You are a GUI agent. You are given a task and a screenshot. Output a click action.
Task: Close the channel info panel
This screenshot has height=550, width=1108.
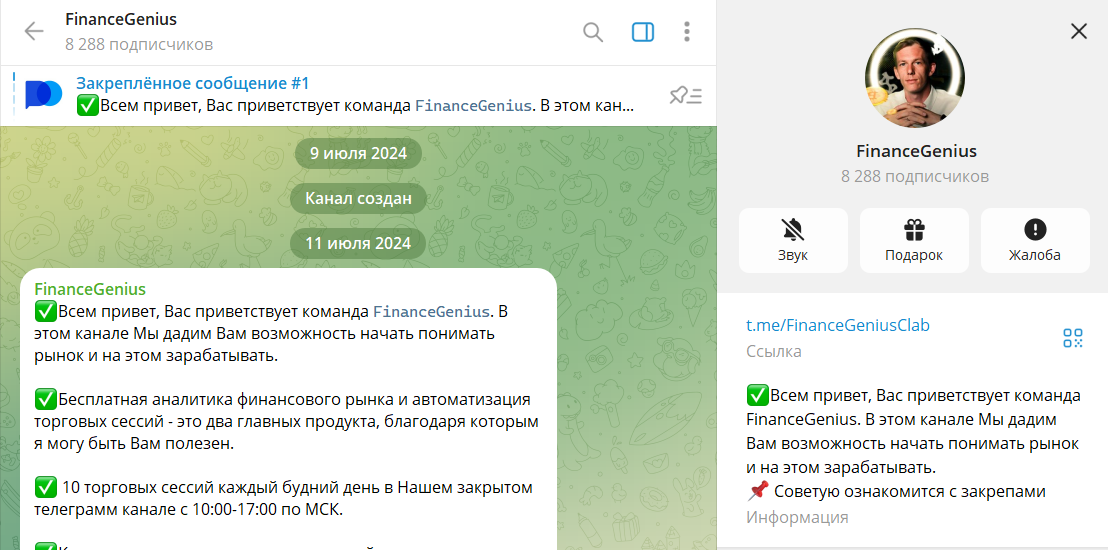tap(1078, 31)
